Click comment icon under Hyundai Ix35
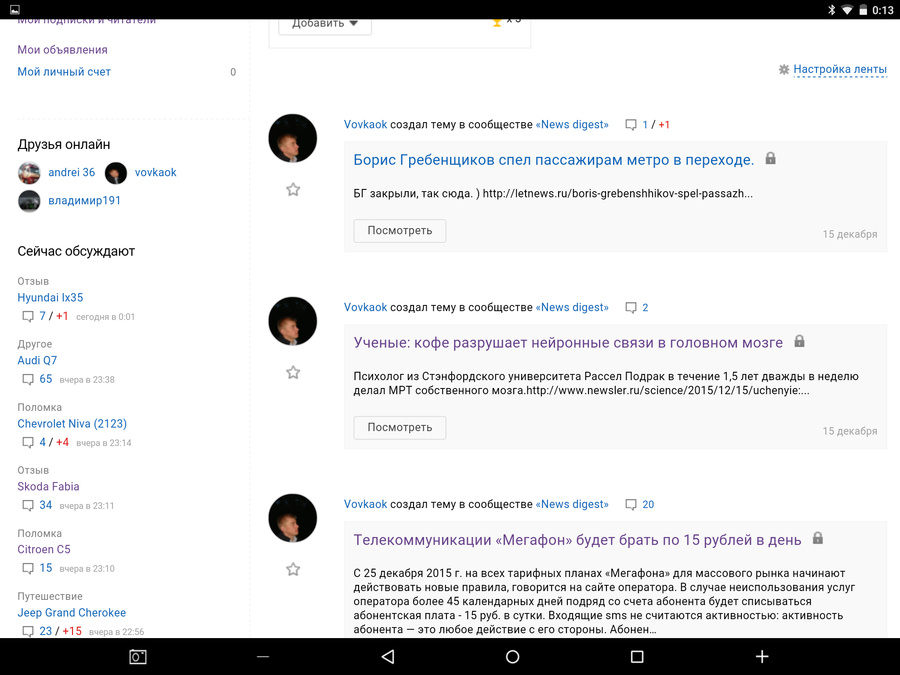This screenshot has height=675, width=900. [x=28, y=316]
